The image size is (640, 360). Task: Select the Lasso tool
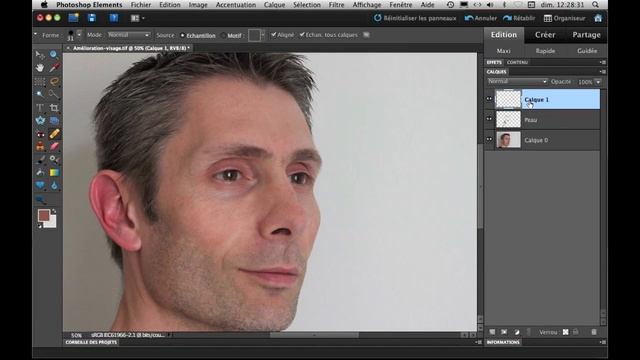[54, 81]
